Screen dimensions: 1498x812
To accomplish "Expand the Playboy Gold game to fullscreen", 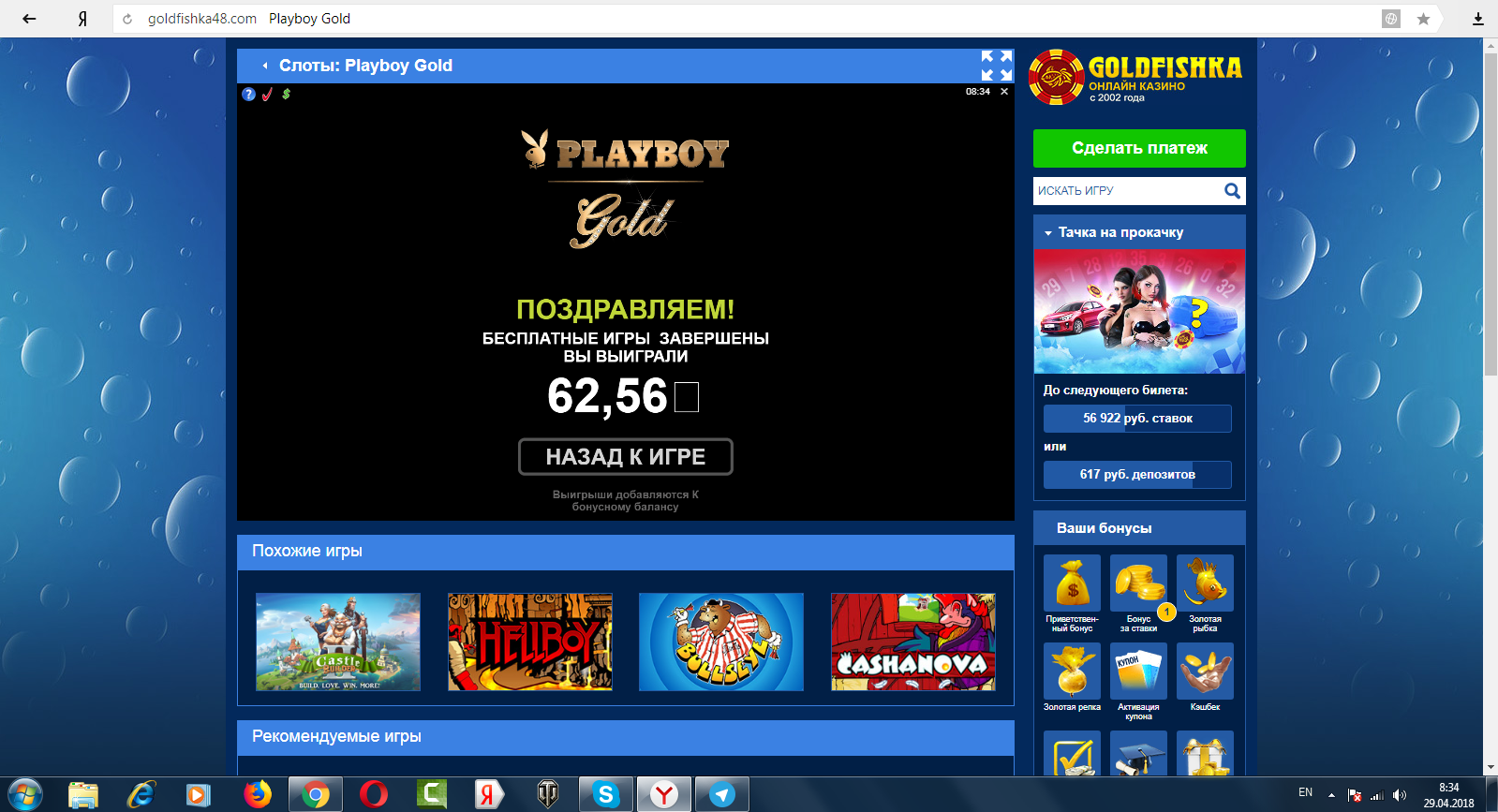I will (x=997, y=66).
